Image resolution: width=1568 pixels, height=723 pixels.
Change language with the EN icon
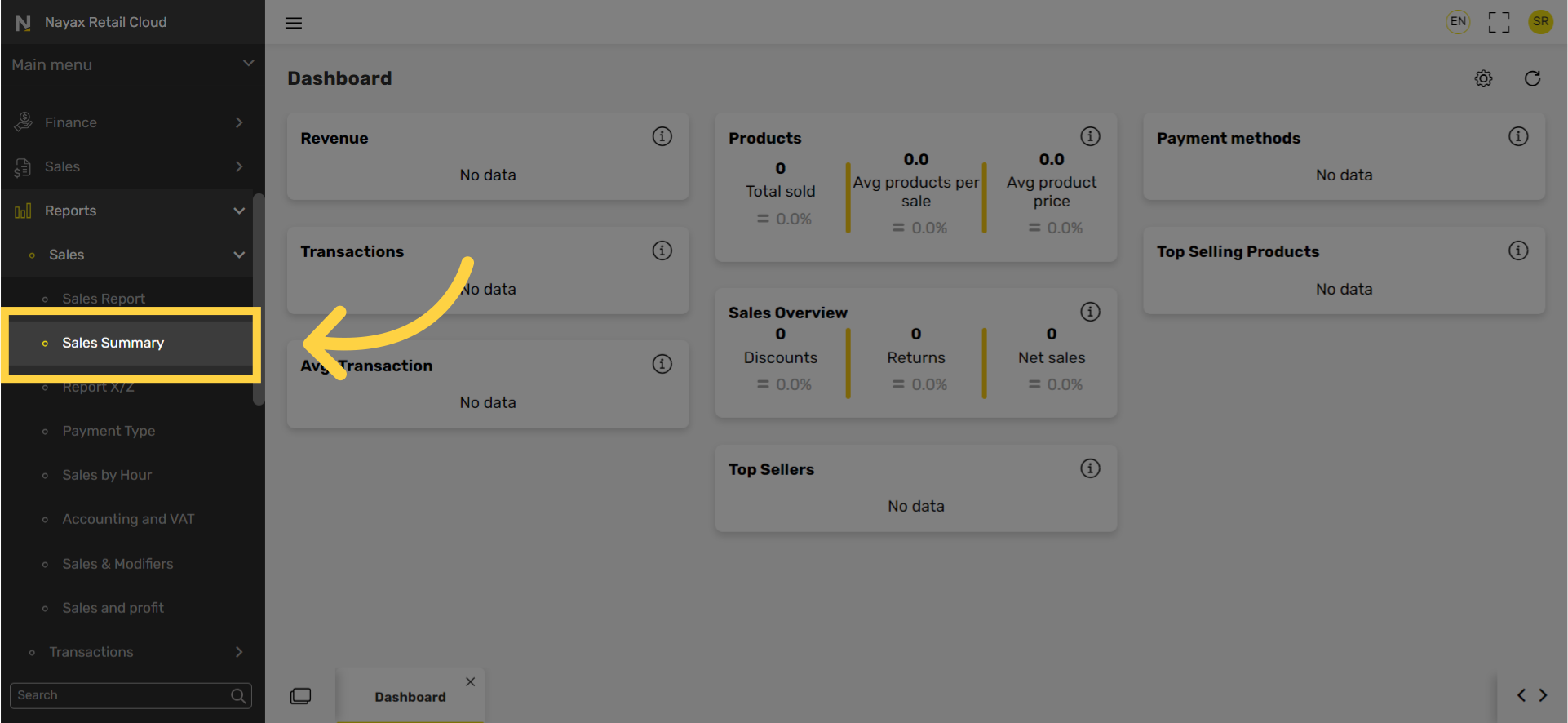(1458, 22)
